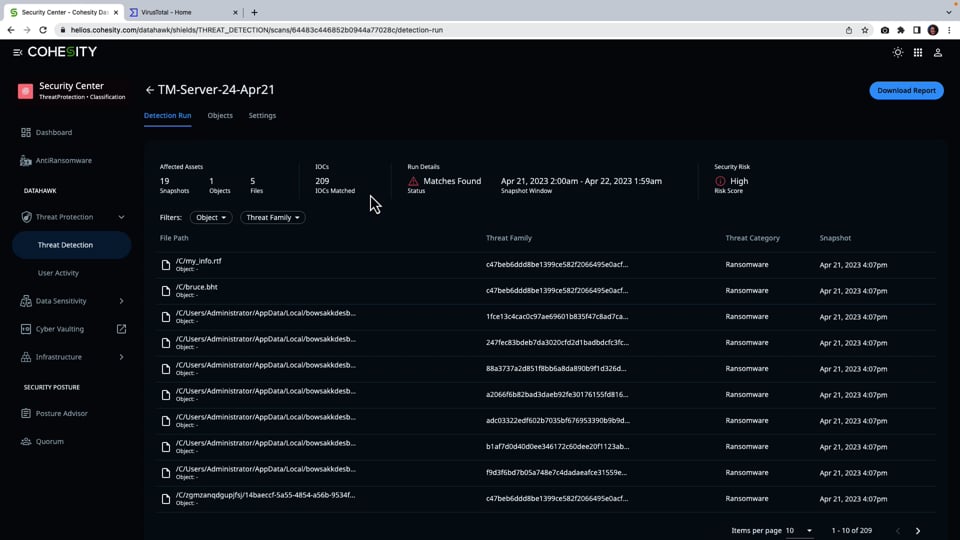Image resolution: width=960 pixels, height=540 pixels.
Task: Open the Dashboard link
Action: (54, 132)
